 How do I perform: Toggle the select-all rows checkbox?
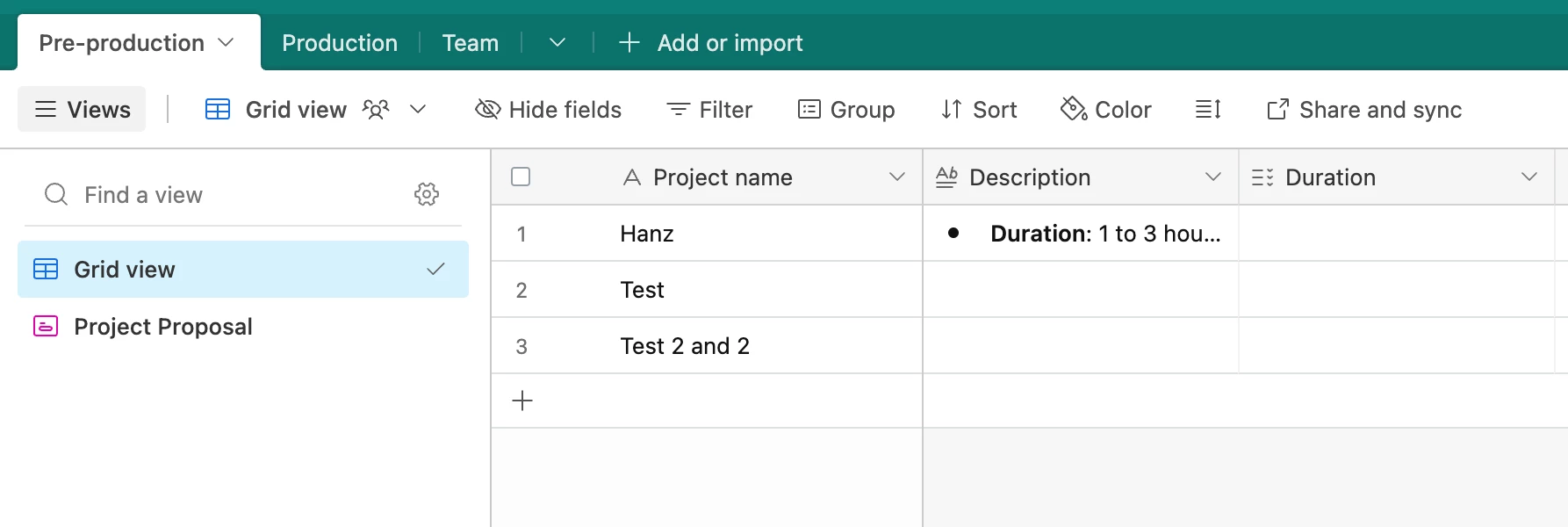pos(521,177)
